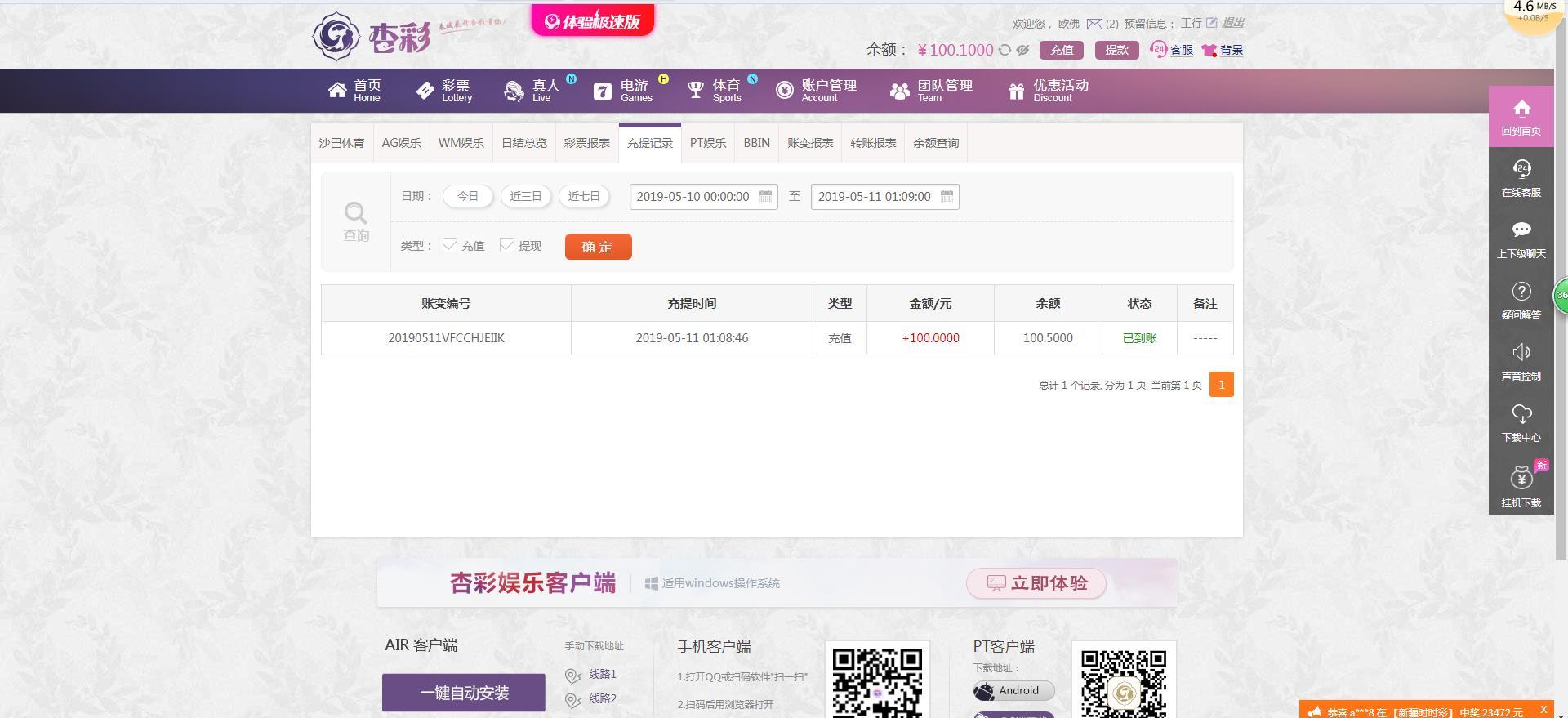Viewport: 1568px width, 718px height.
Task: Open 疑问解答 help in sidebar
Action: 1521,301
